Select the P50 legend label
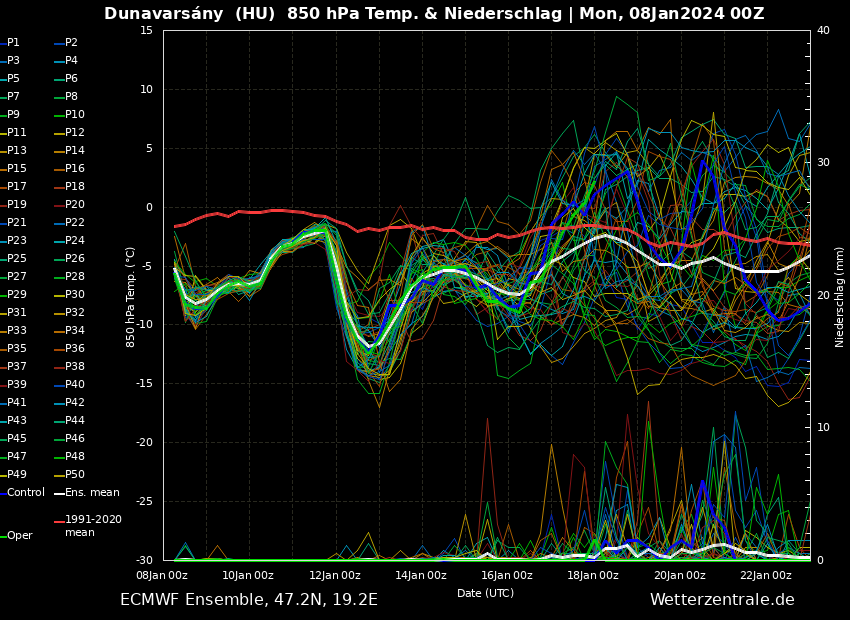 75,475
